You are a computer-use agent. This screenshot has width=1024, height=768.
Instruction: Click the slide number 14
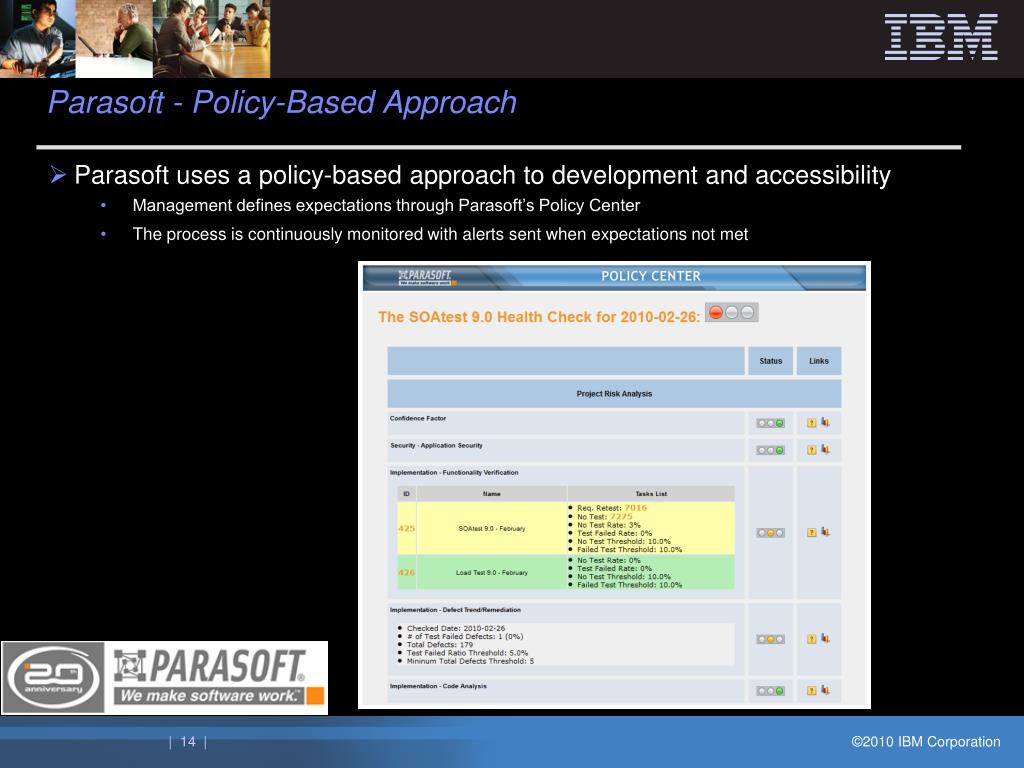pyautogui.click(x=188, y=742)
